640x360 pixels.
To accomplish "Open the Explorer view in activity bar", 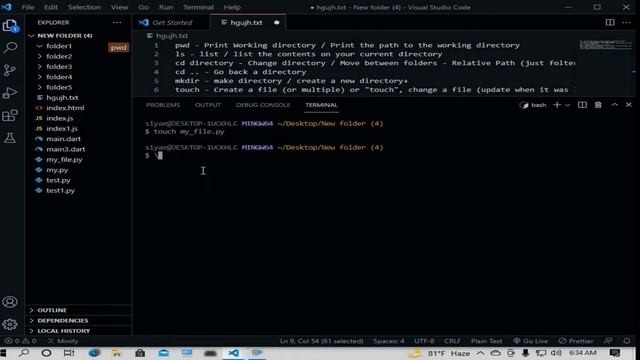I will [10, 26].
